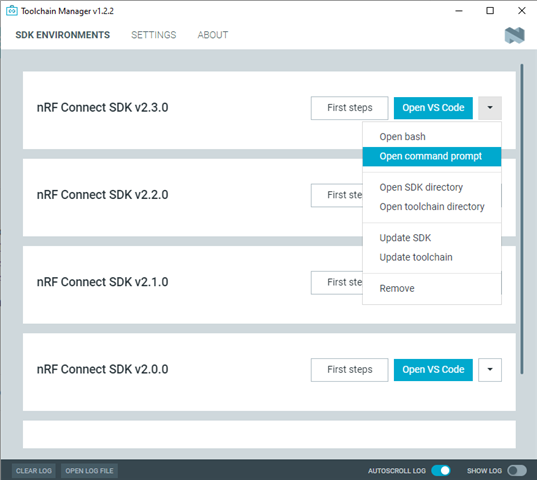Select Remove from the dropdown menu
537x480 pixels.
pos(432,288)
